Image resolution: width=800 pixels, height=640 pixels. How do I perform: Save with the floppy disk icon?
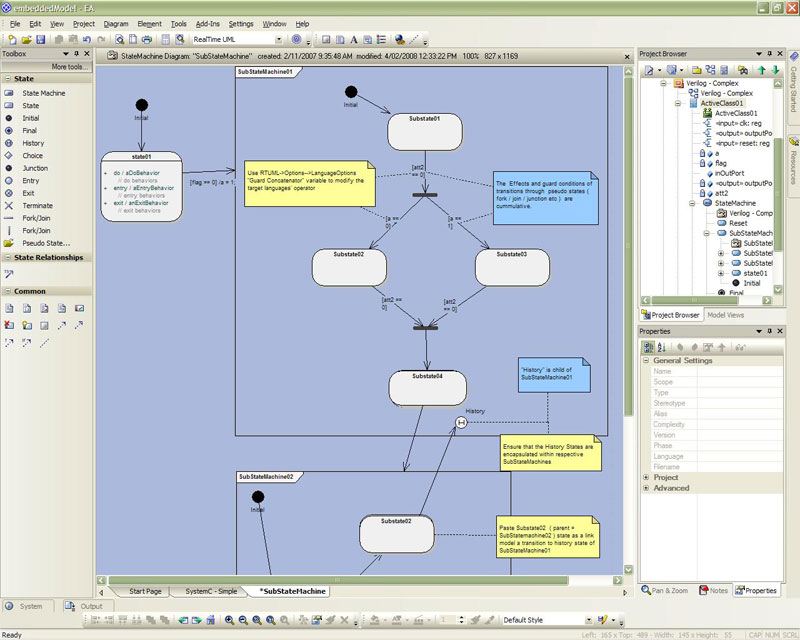[x=41, y=39]
